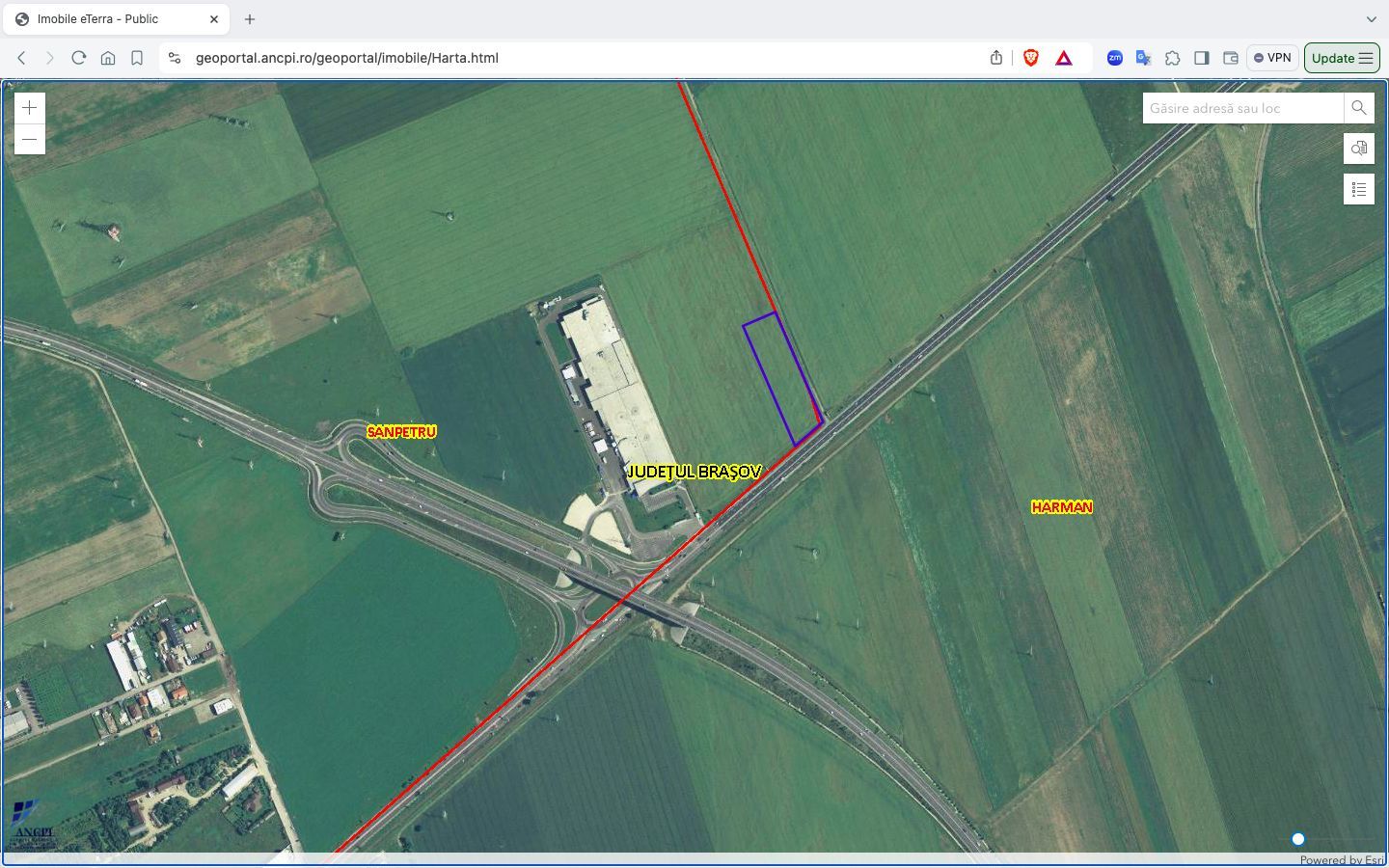Open the Update hamburger menu
Viewport: 1389px width, 868px height.
coord(1367,58)
